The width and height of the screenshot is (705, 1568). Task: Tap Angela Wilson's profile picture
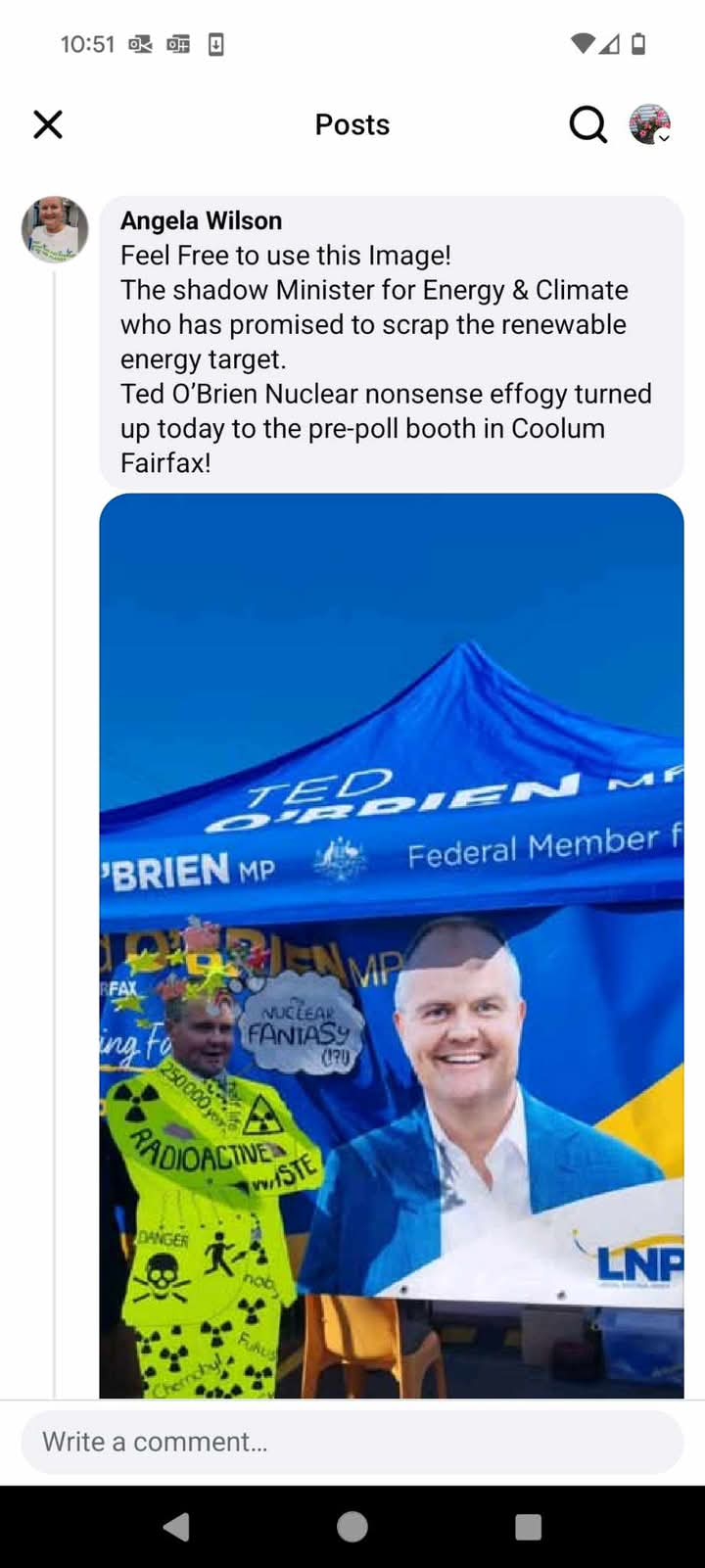point(55,229)
